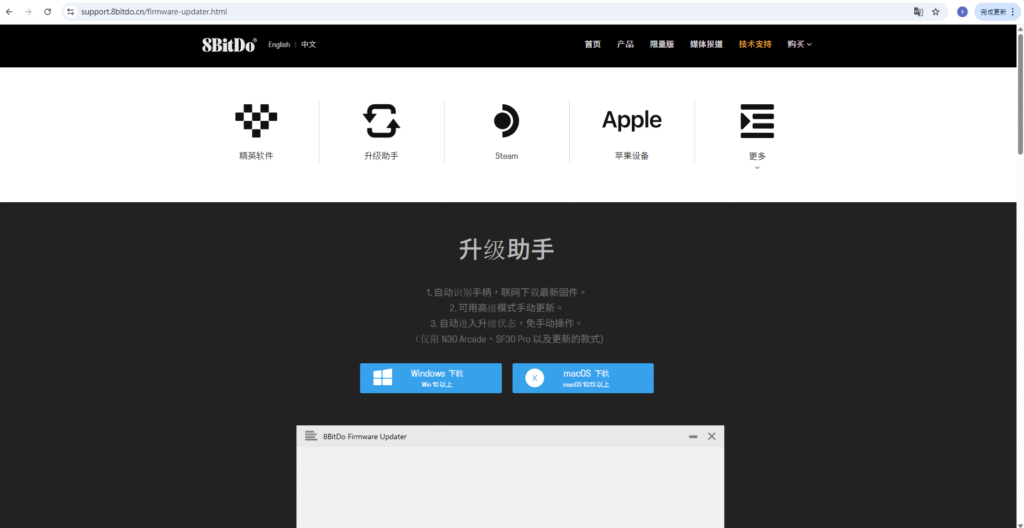The height and width of the screenshot is (528, 1024).
Task: Open the 技术支持 nav item
Action: tap(755, 44)
